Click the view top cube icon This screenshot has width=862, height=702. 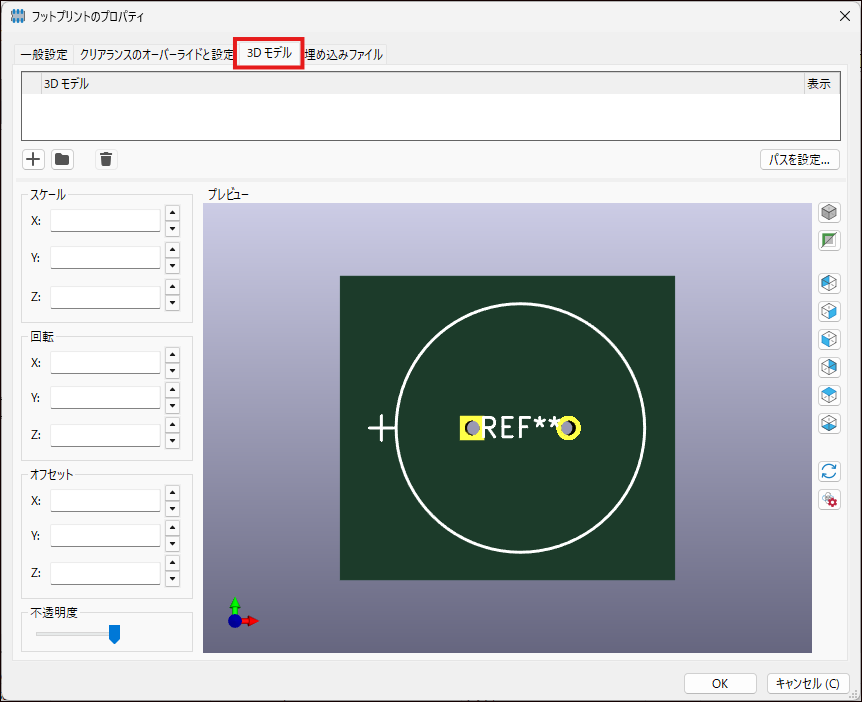pos(829,395)
